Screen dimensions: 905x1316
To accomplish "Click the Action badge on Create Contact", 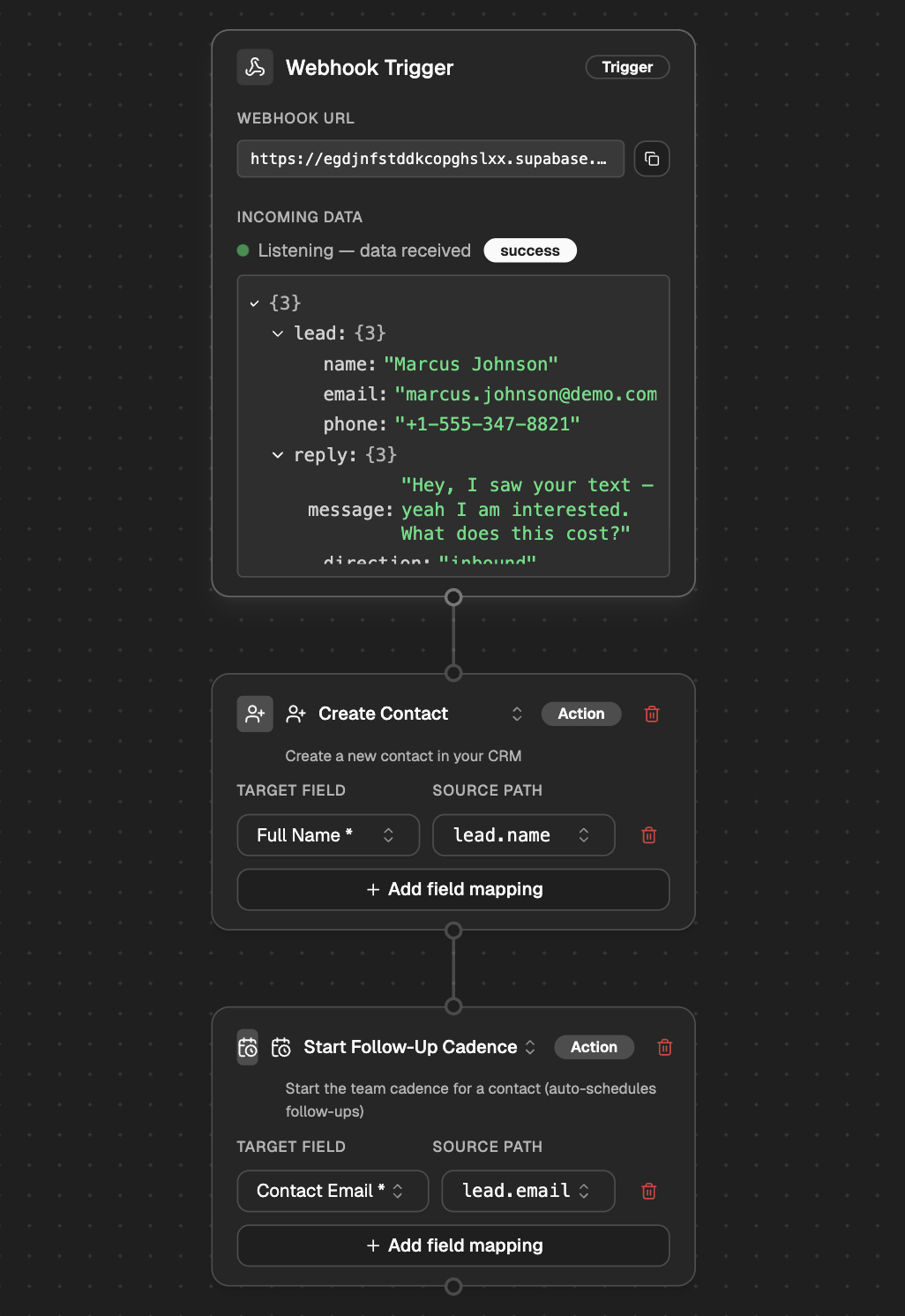I will tap(581, 714).
